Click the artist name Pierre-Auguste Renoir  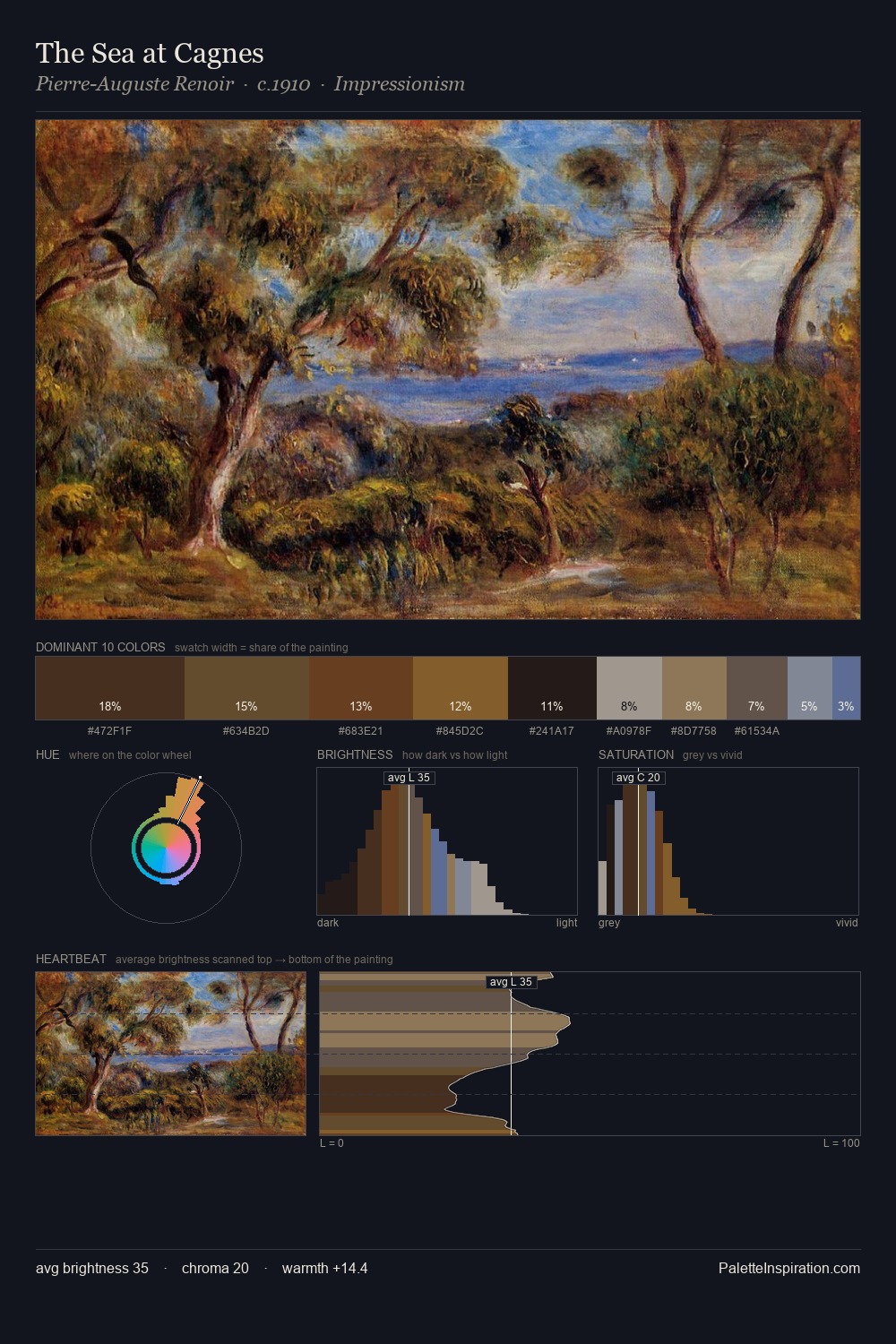tap(135, 84)
